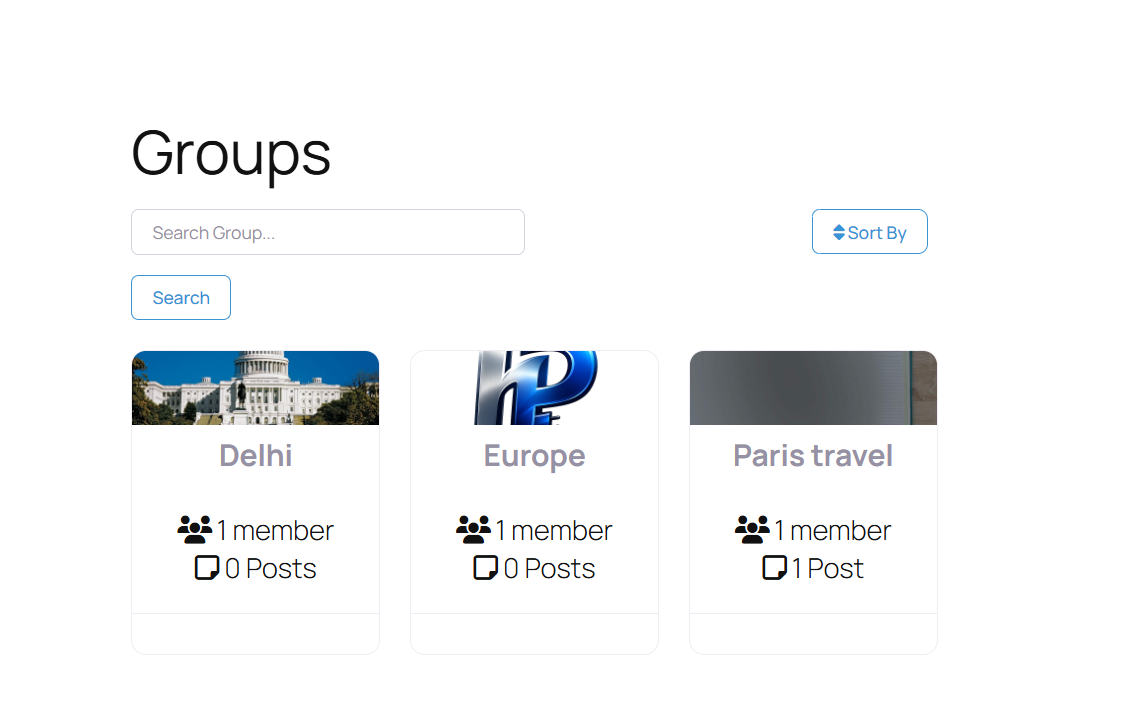Expand sorting options for groups
Screen dimensions: 1129x706
tap(869, 231)
